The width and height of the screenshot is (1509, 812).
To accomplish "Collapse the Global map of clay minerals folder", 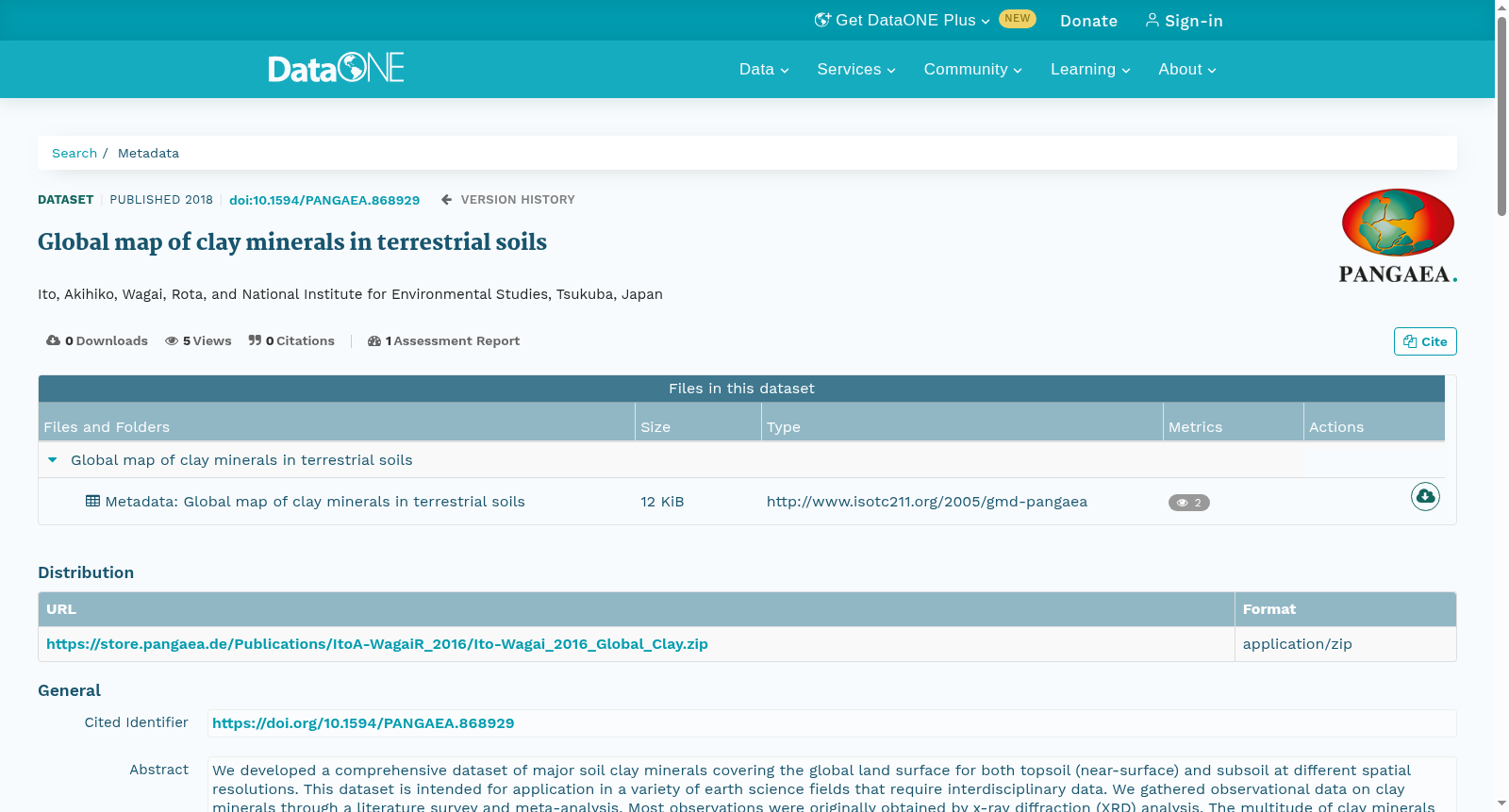I will tap(53, 460).
